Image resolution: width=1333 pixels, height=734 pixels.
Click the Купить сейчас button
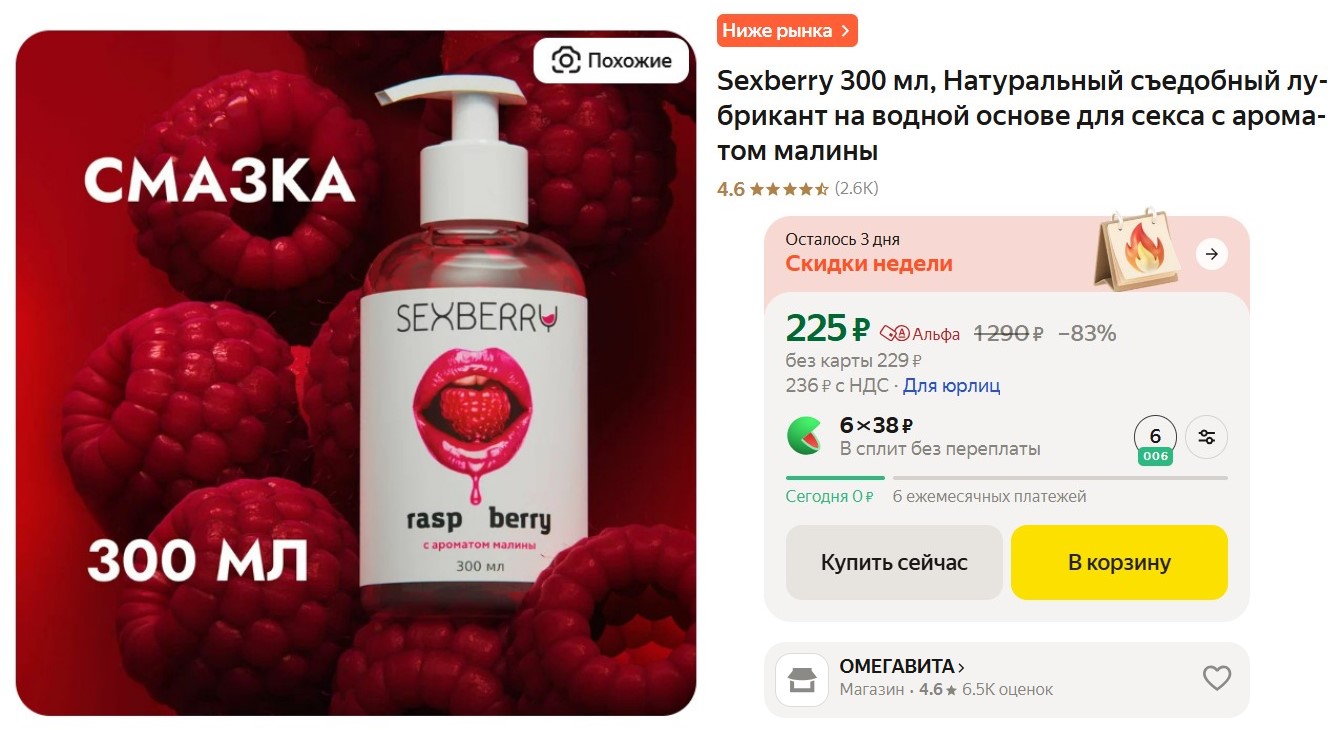pyautogui.click(x=894, y=562)
